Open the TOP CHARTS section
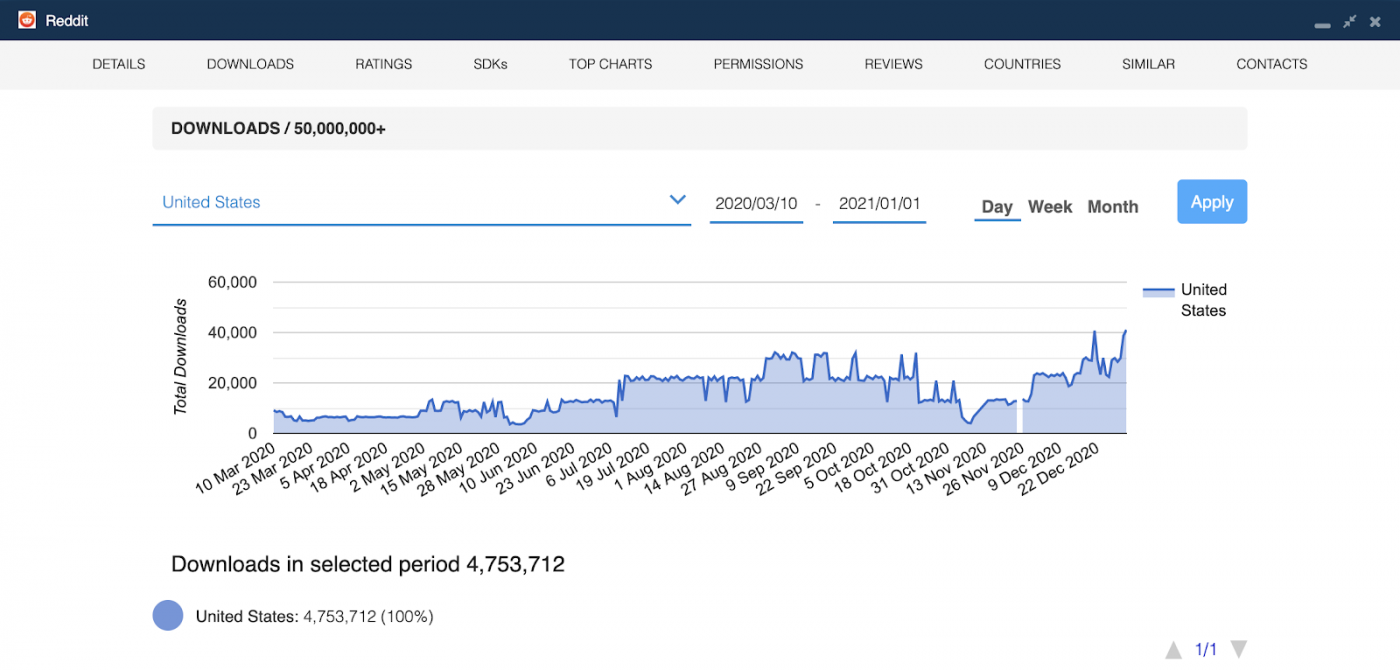This screenshot has height=670, width=1400. pos(610,63)
